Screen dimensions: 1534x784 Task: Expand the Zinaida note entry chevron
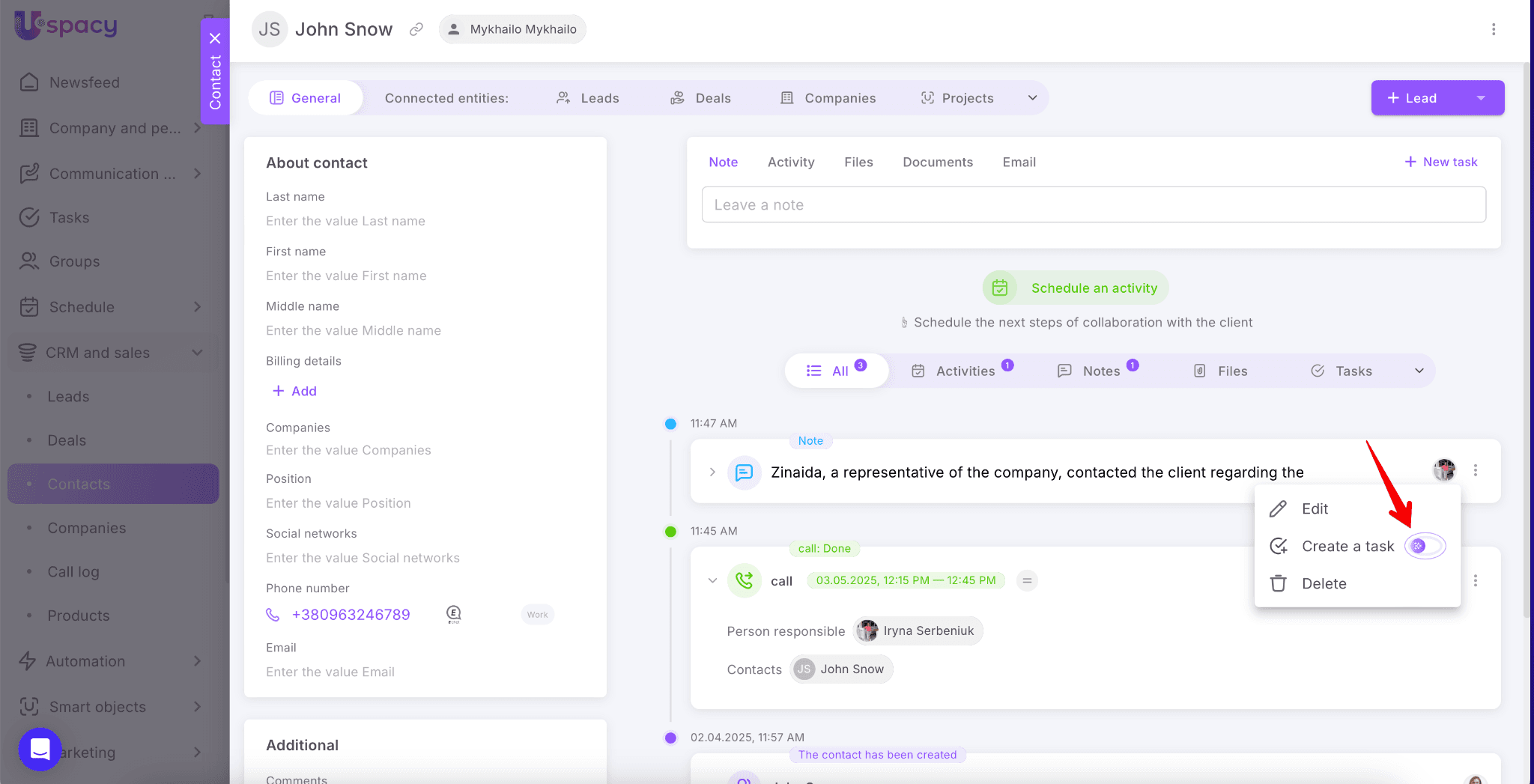coord(712,472)
